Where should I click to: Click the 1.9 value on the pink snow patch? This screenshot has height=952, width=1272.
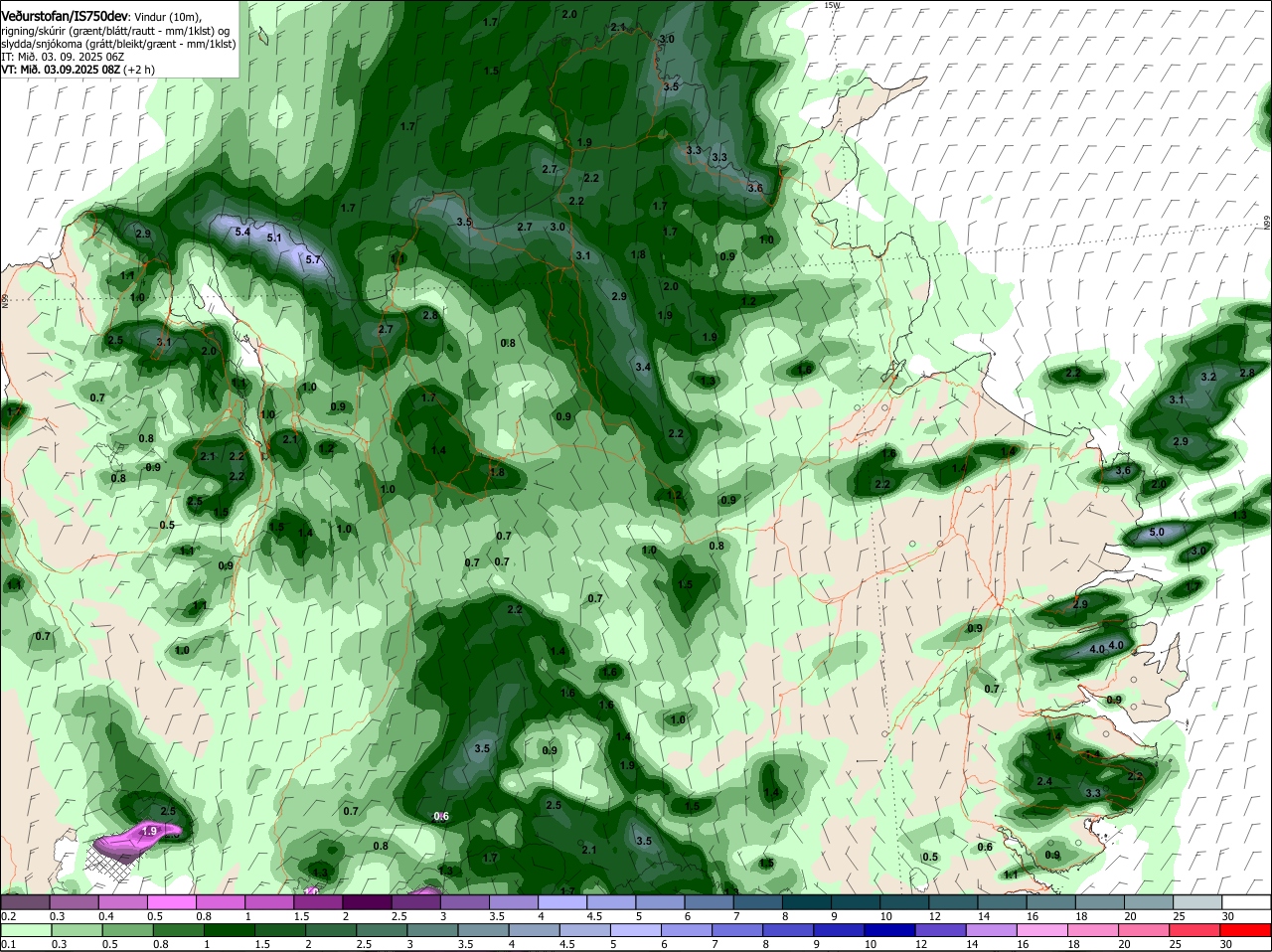[x=150, y=831]
